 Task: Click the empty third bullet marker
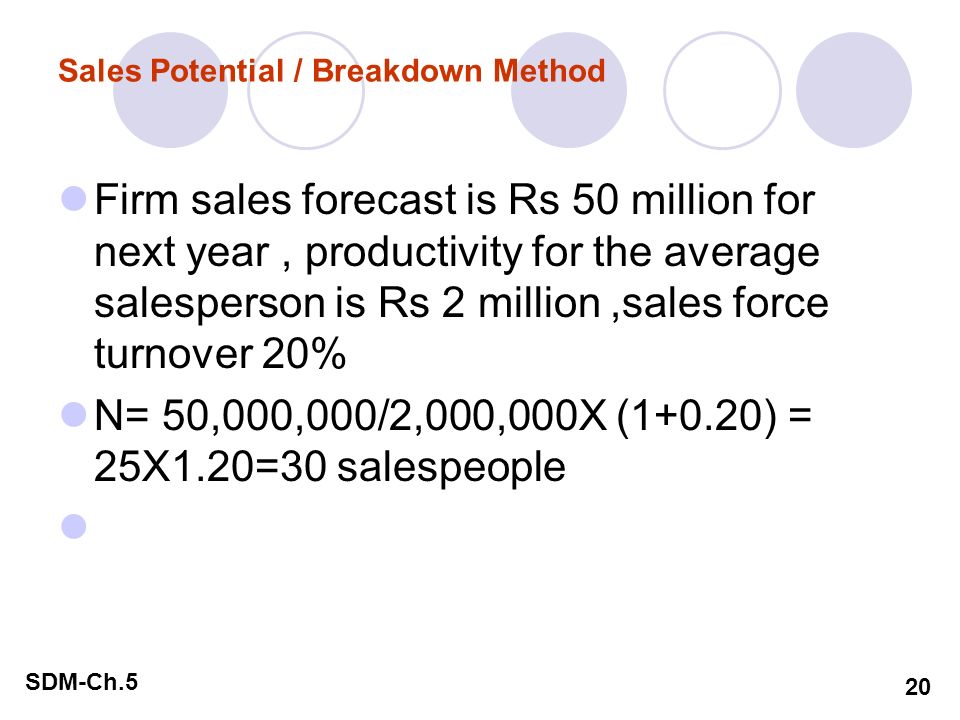click(x=74, y=526)
